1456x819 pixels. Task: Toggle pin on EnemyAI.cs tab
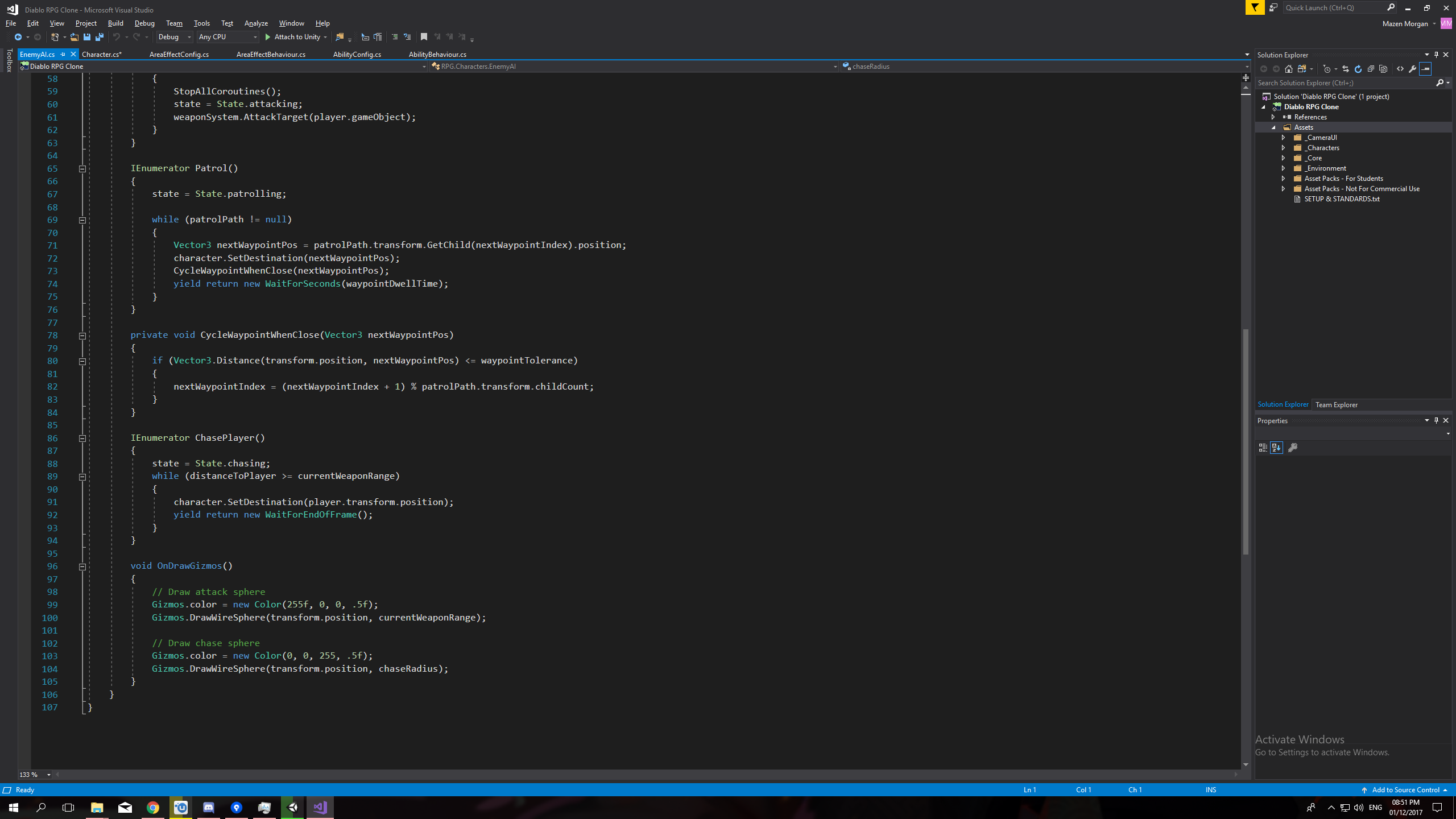point(63,55)
